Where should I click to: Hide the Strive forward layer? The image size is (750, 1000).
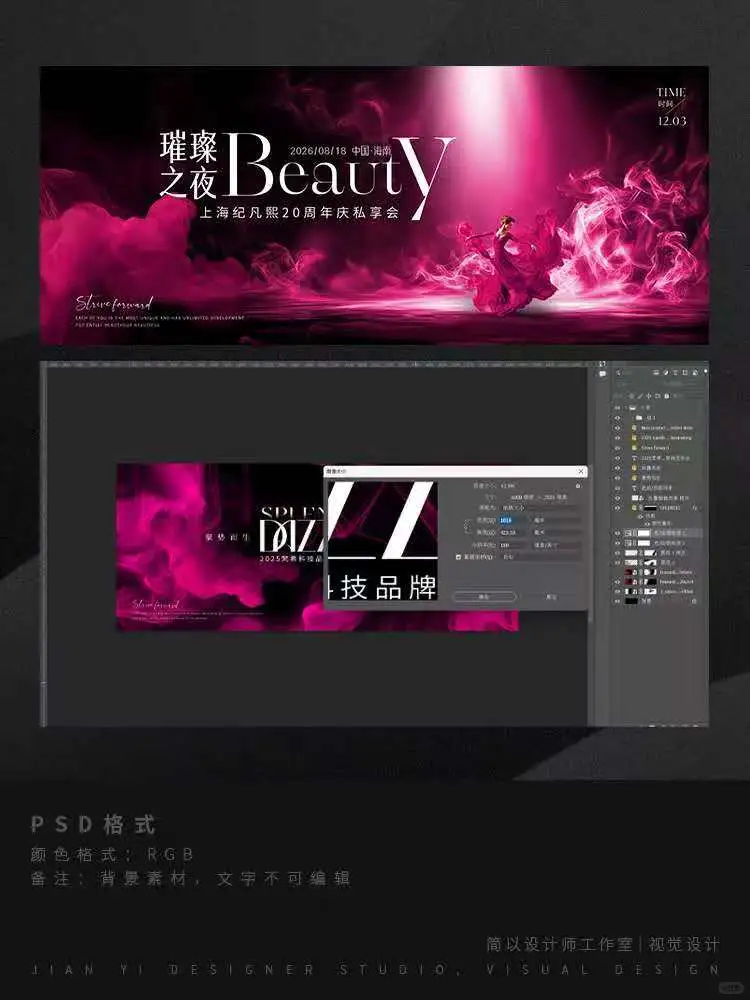coord(617,448)
